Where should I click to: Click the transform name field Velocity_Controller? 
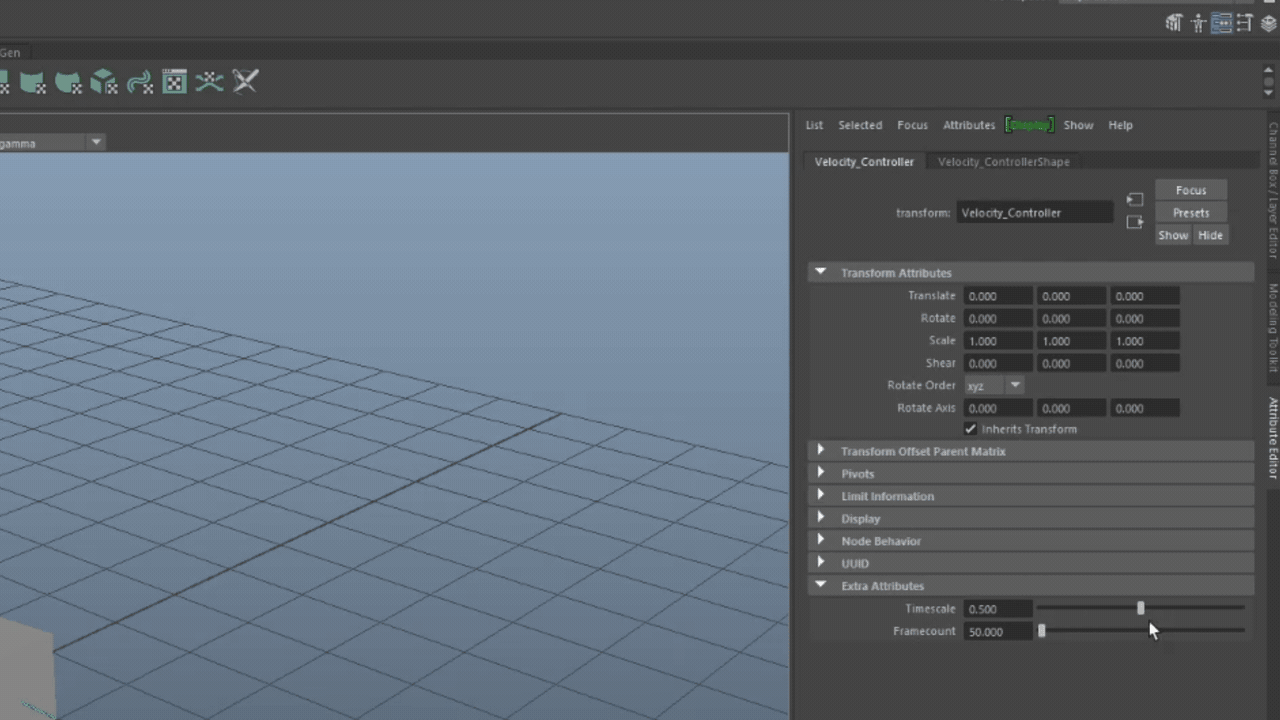pos(1034,212)
